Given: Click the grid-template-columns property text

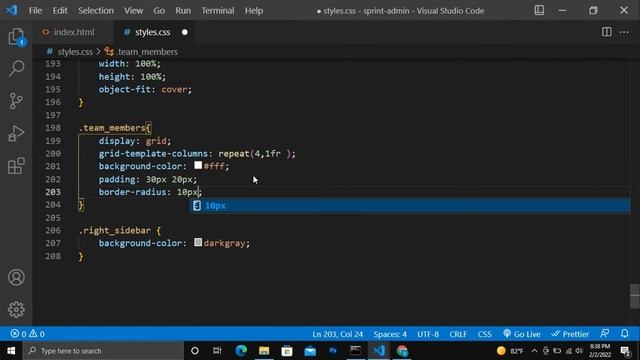Looking at the screenshot, I should point(153,153).
